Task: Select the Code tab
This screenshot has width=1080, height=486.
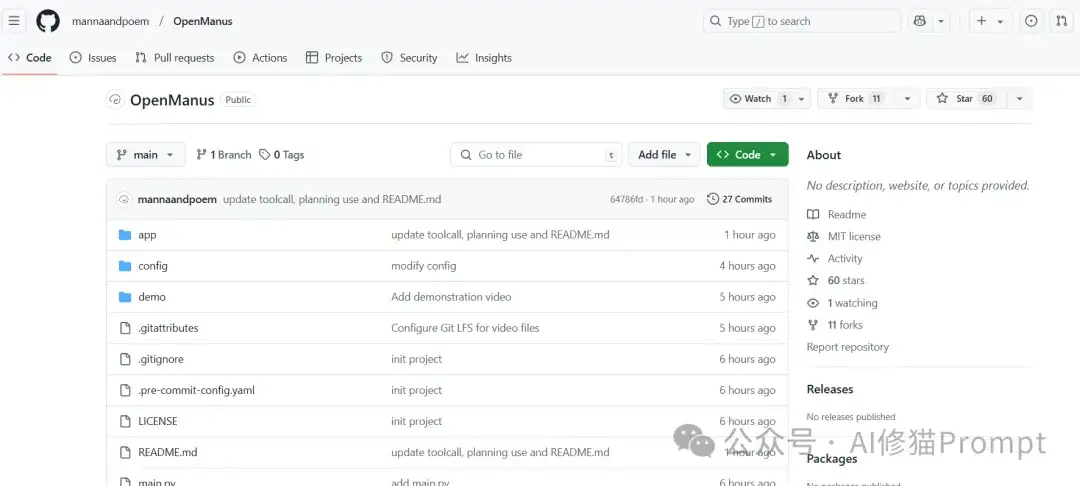Action: tap(30, 58)
